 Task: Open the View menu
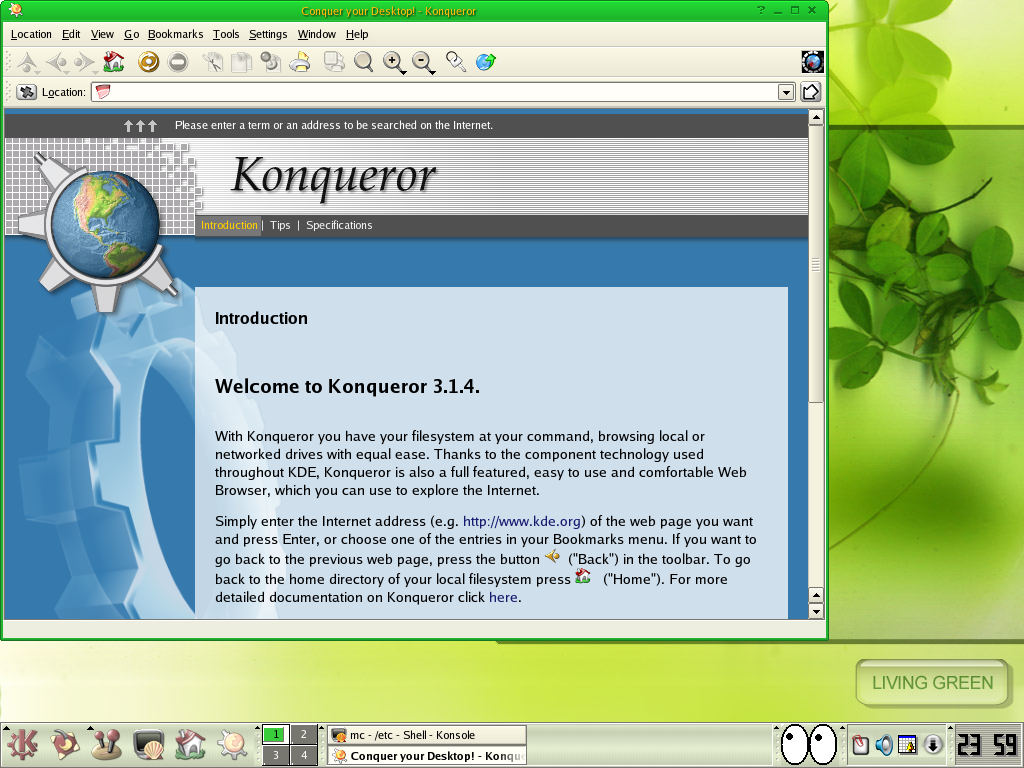pos(102,34)
